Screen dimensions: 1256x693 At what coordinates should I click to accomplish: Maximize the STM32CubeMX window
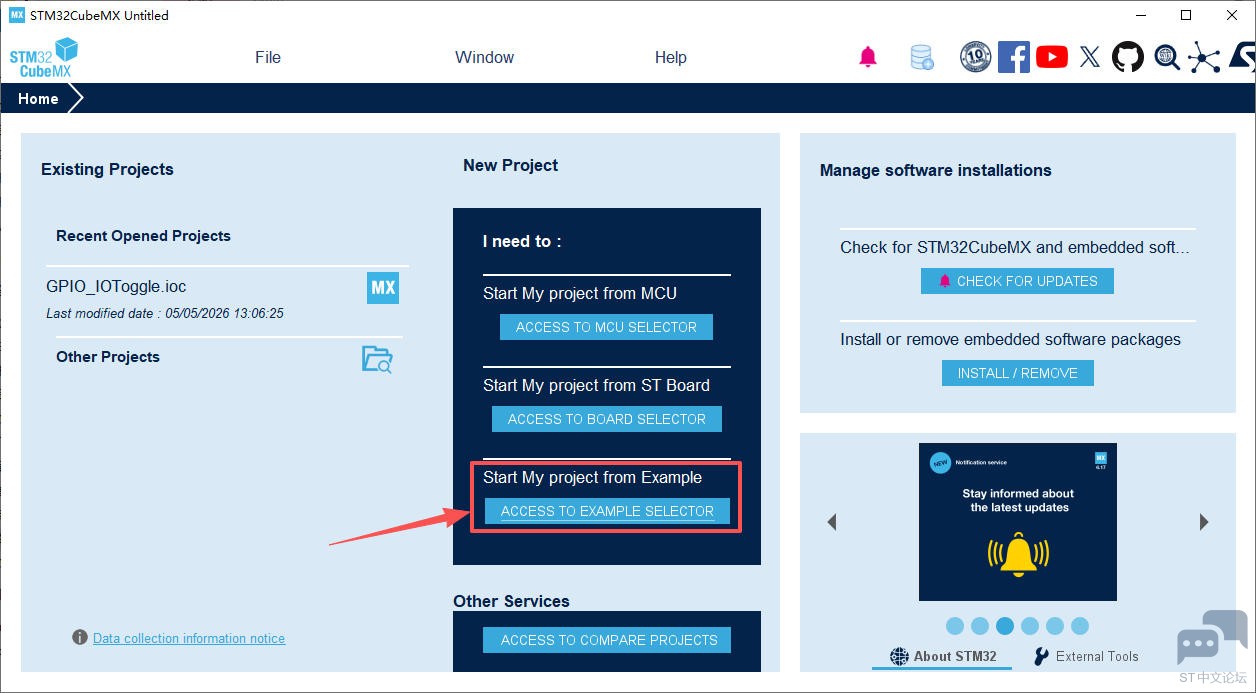tap(1186, 15)
